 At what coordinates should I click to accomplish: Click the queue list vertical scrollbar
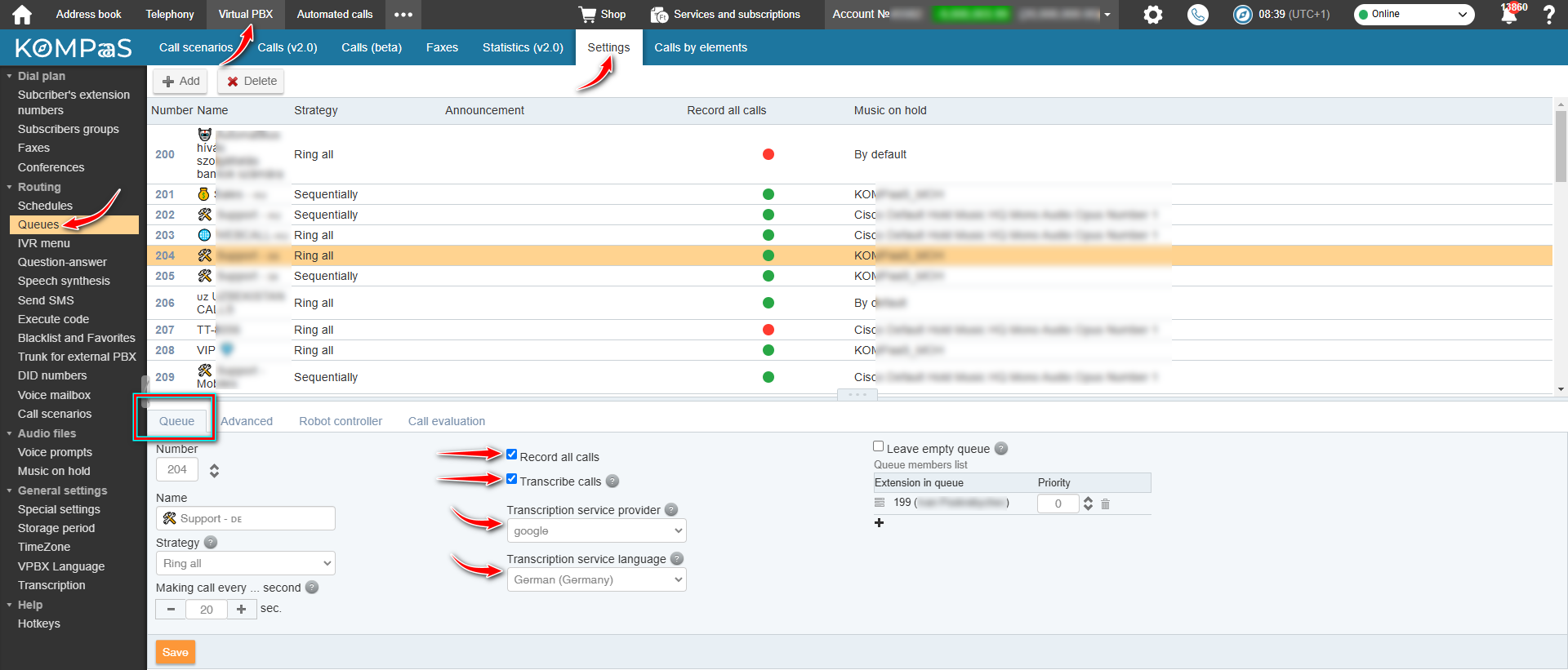(x=1561, y=147)
